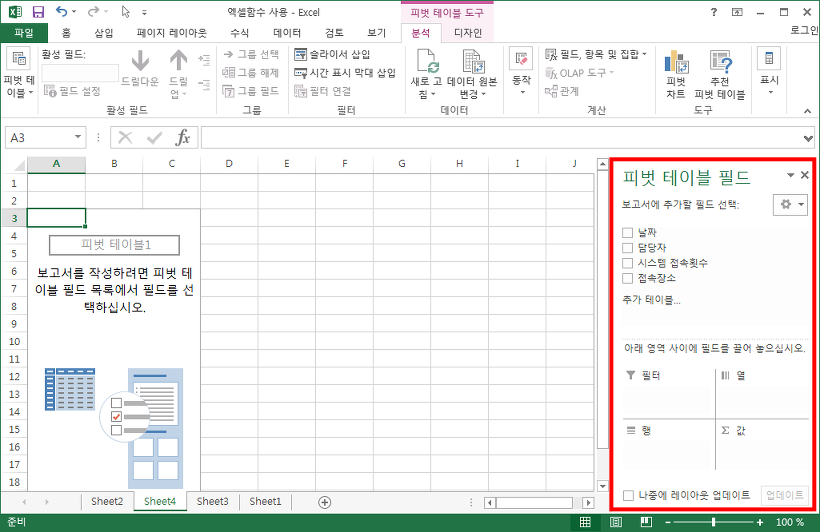Open the Name Box dropdown arrow
The height and width of the screenshot is (532, 820).
coord(78,137)
